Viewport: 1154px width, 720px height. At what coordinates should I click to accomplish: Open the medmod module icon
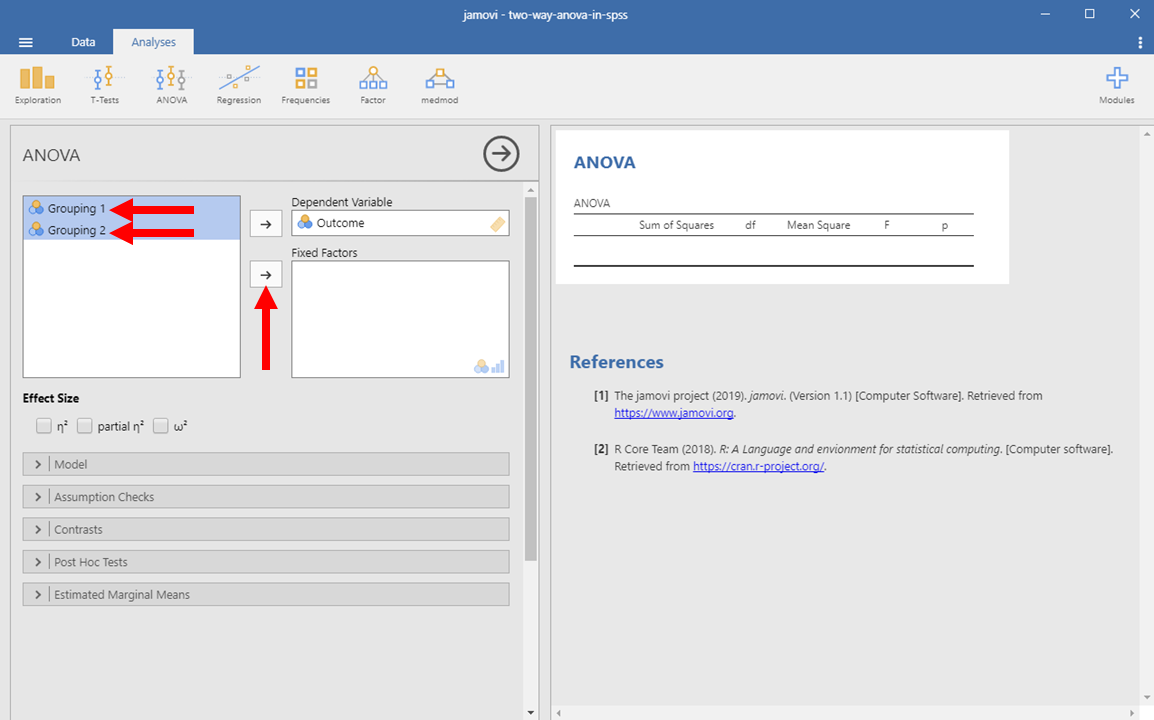(x=439, y=84)
